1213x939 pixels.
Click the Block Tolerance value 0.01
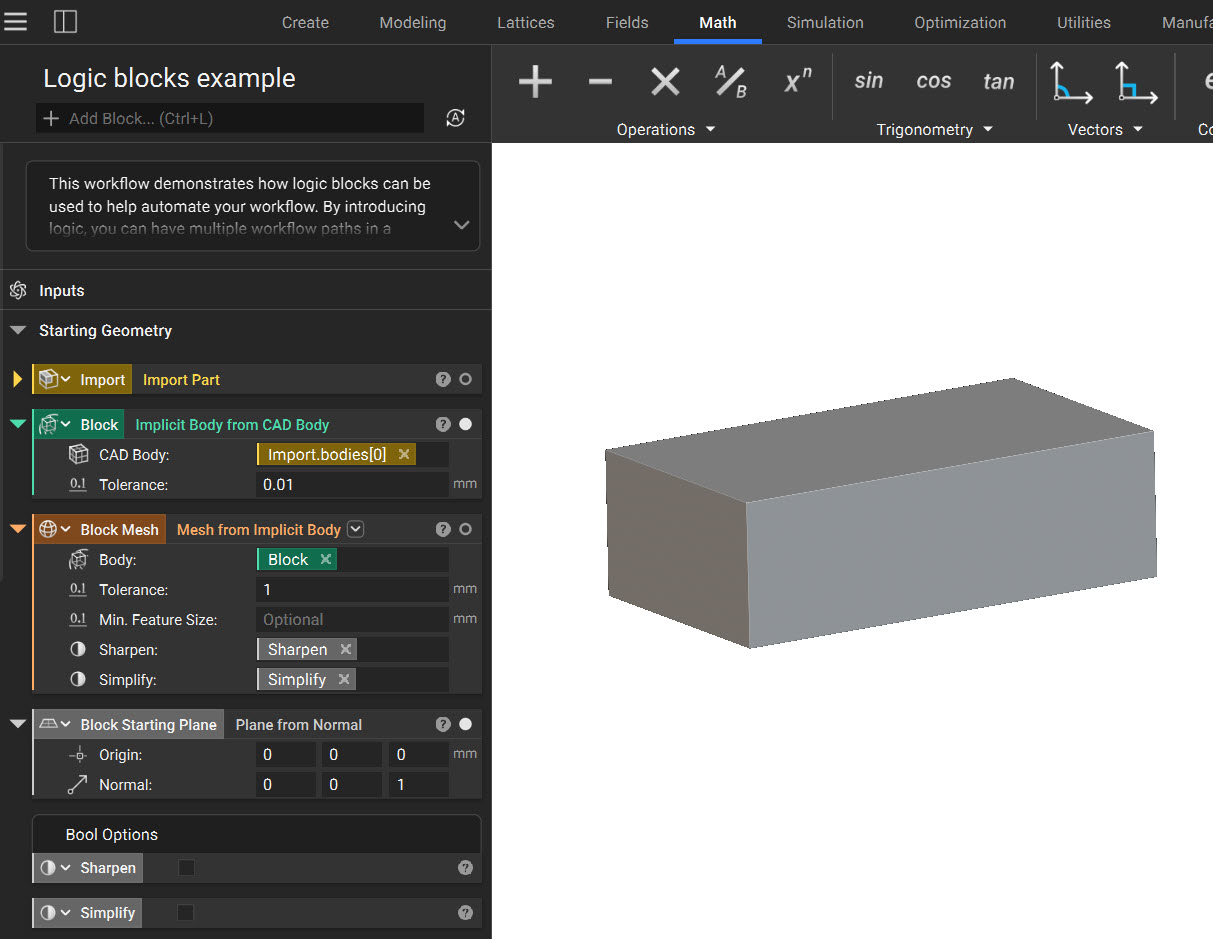(352, 485)
